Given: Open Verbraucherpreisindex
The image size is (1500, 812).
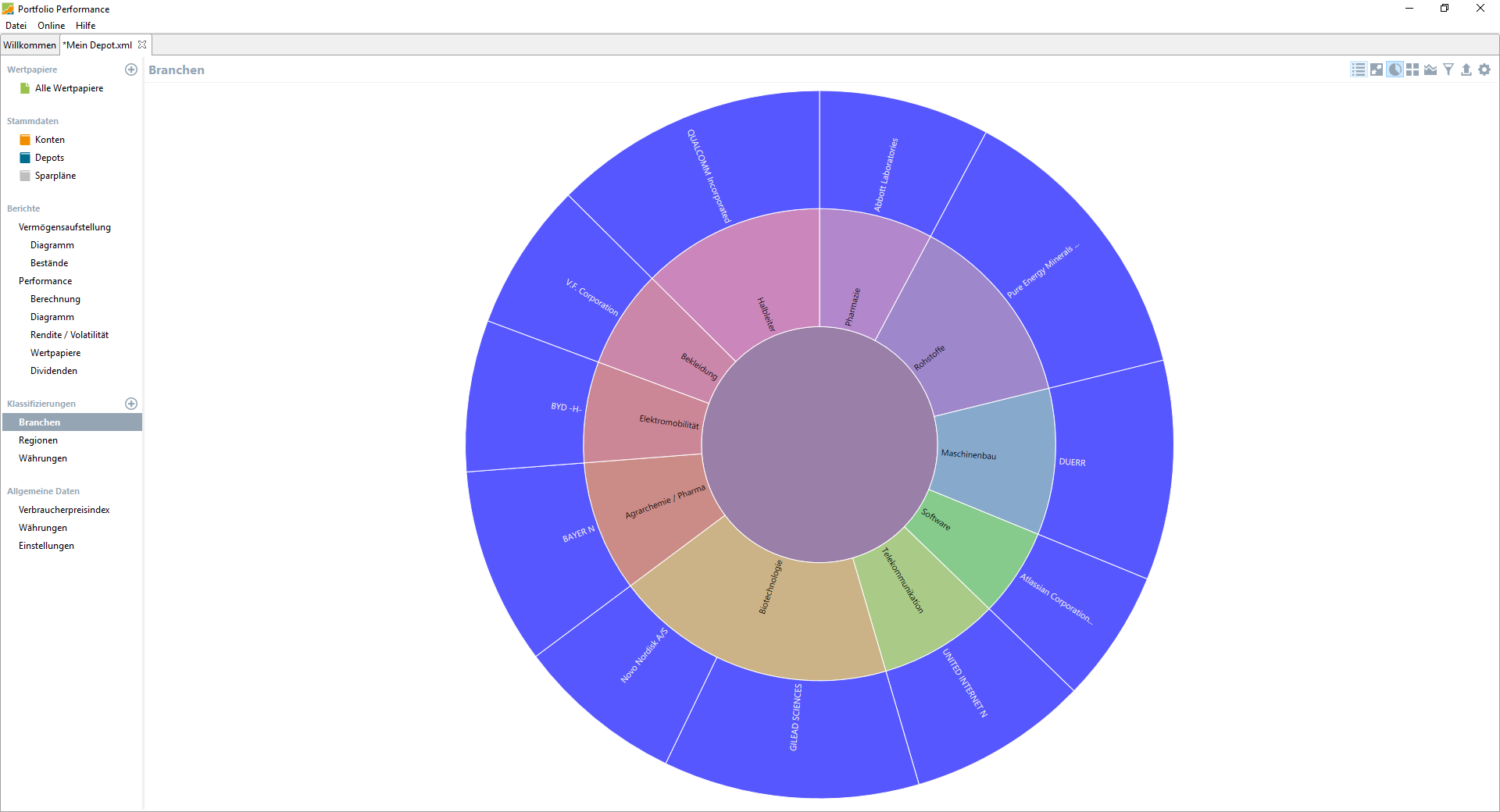Looking at the screenshot, I should click(64, 510).
